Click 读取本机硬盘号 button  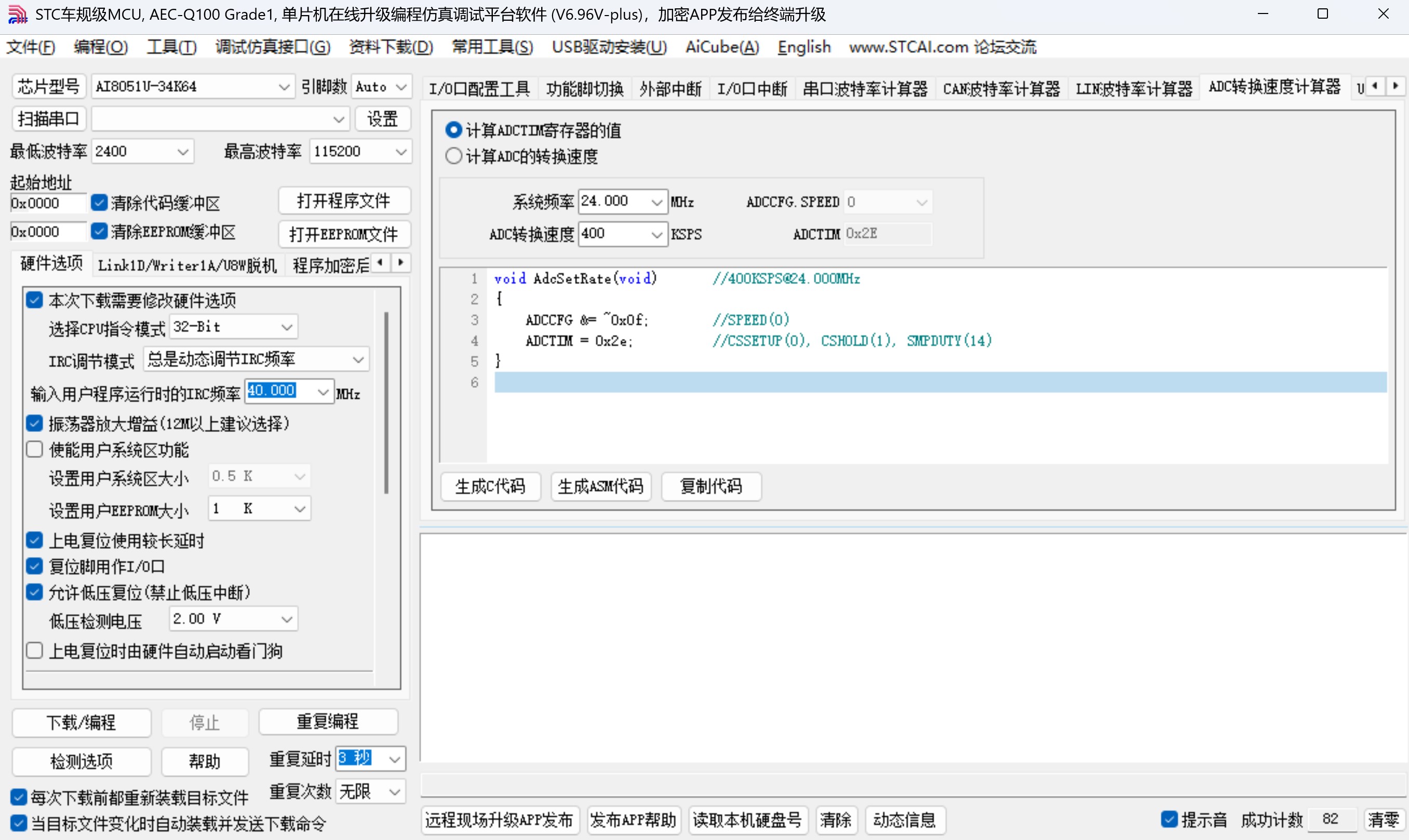748,820
